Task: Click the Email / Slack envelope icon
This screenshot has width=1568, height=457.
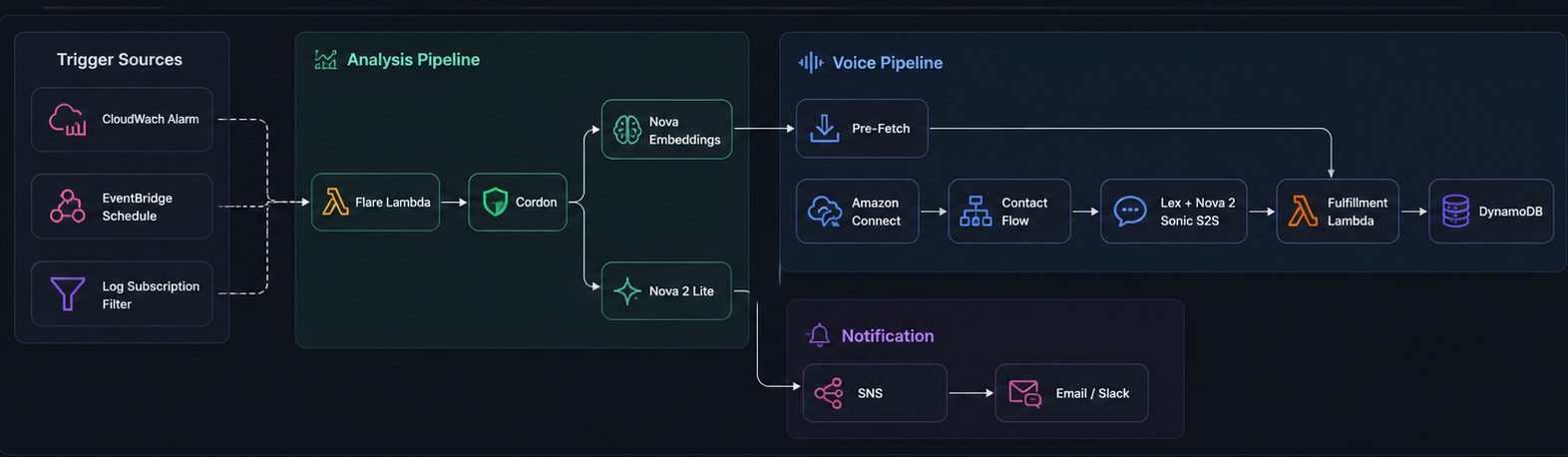Action: tap(1025, 393)
